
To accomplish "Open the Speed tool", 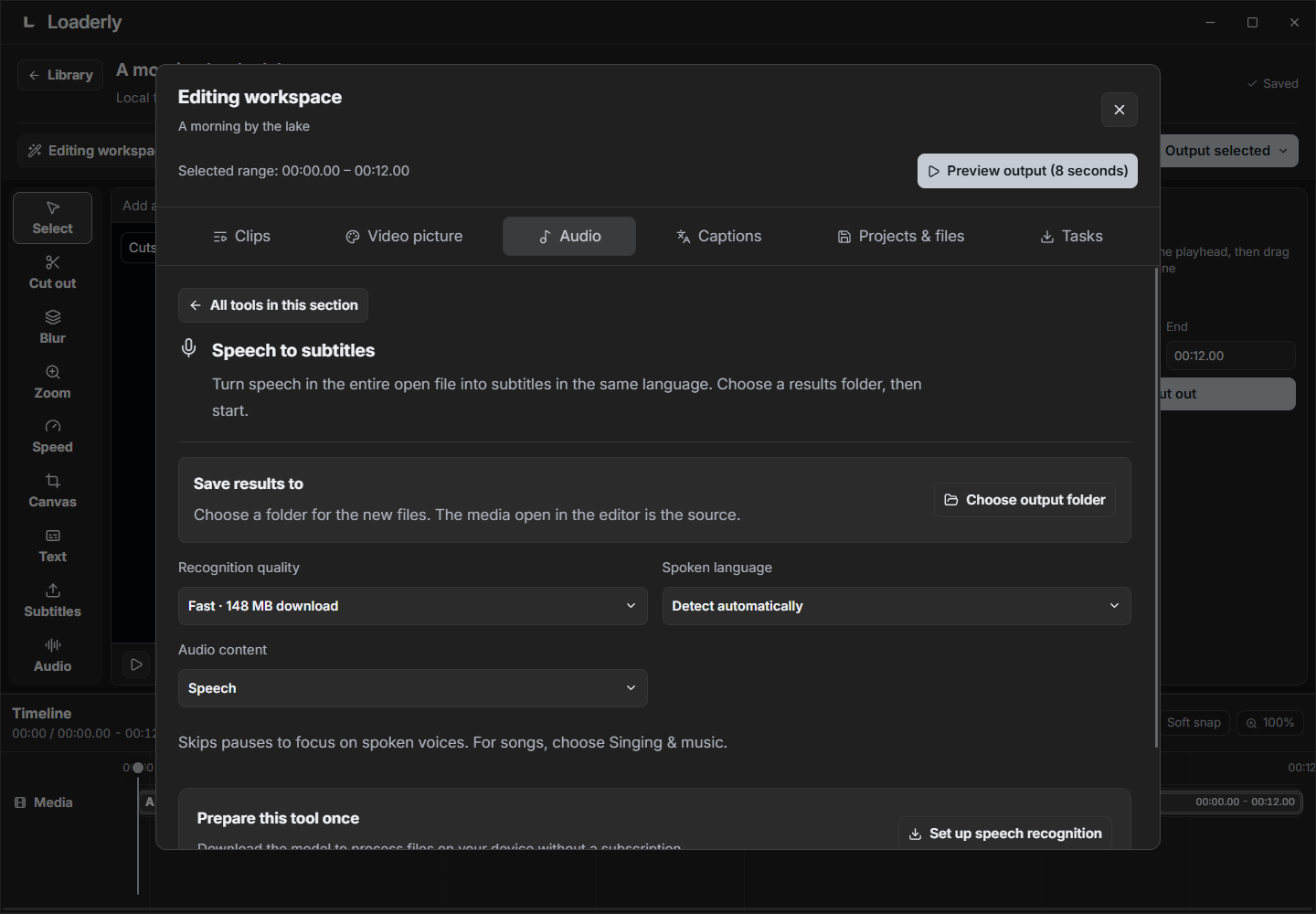I will tap(52, 436).
